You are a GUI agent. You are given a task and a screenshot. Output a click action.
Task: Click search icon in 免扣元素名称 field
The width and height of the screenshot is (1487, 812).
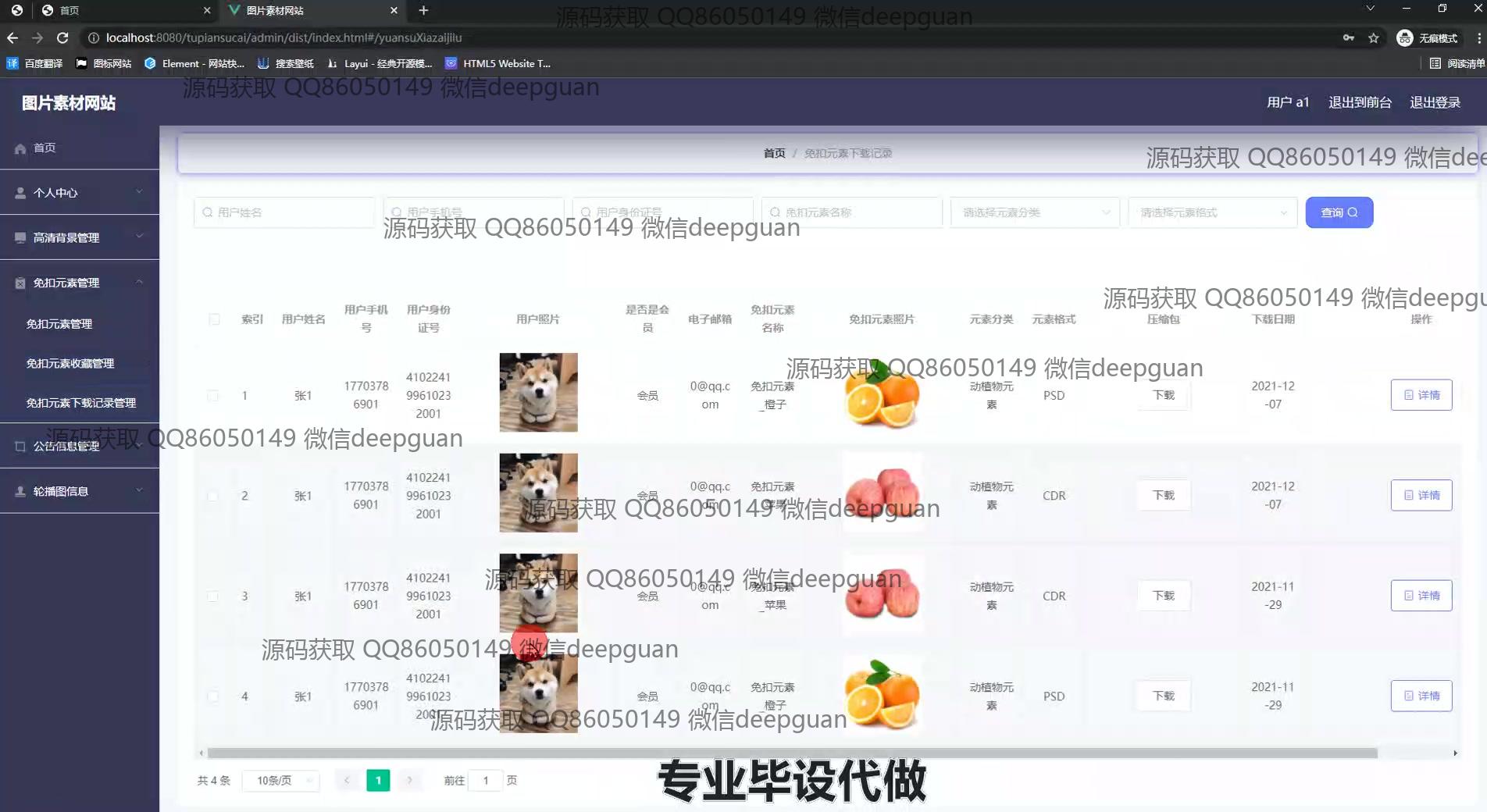tap(775, 212)
